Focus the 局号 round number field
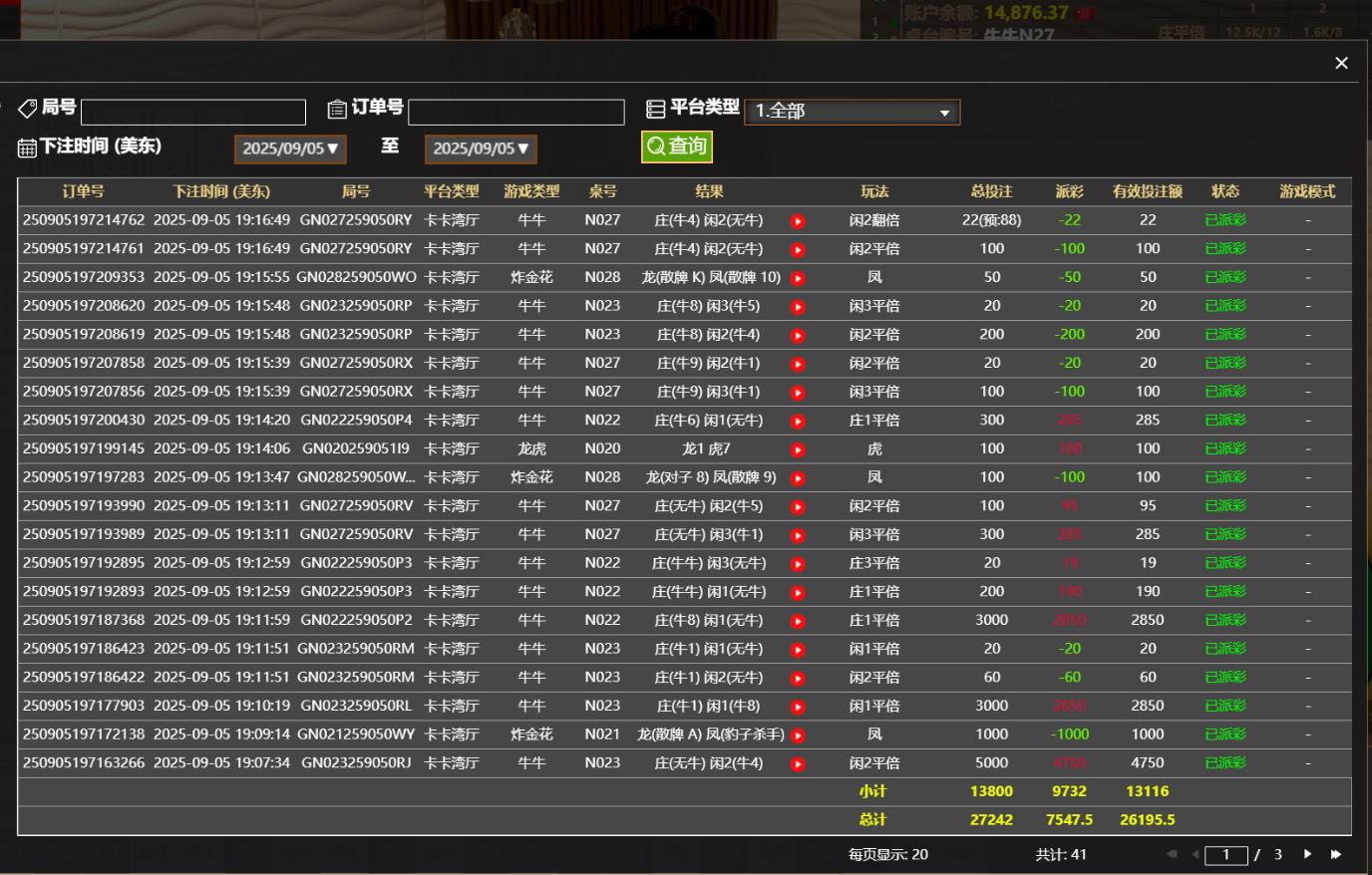 [193, 112]
